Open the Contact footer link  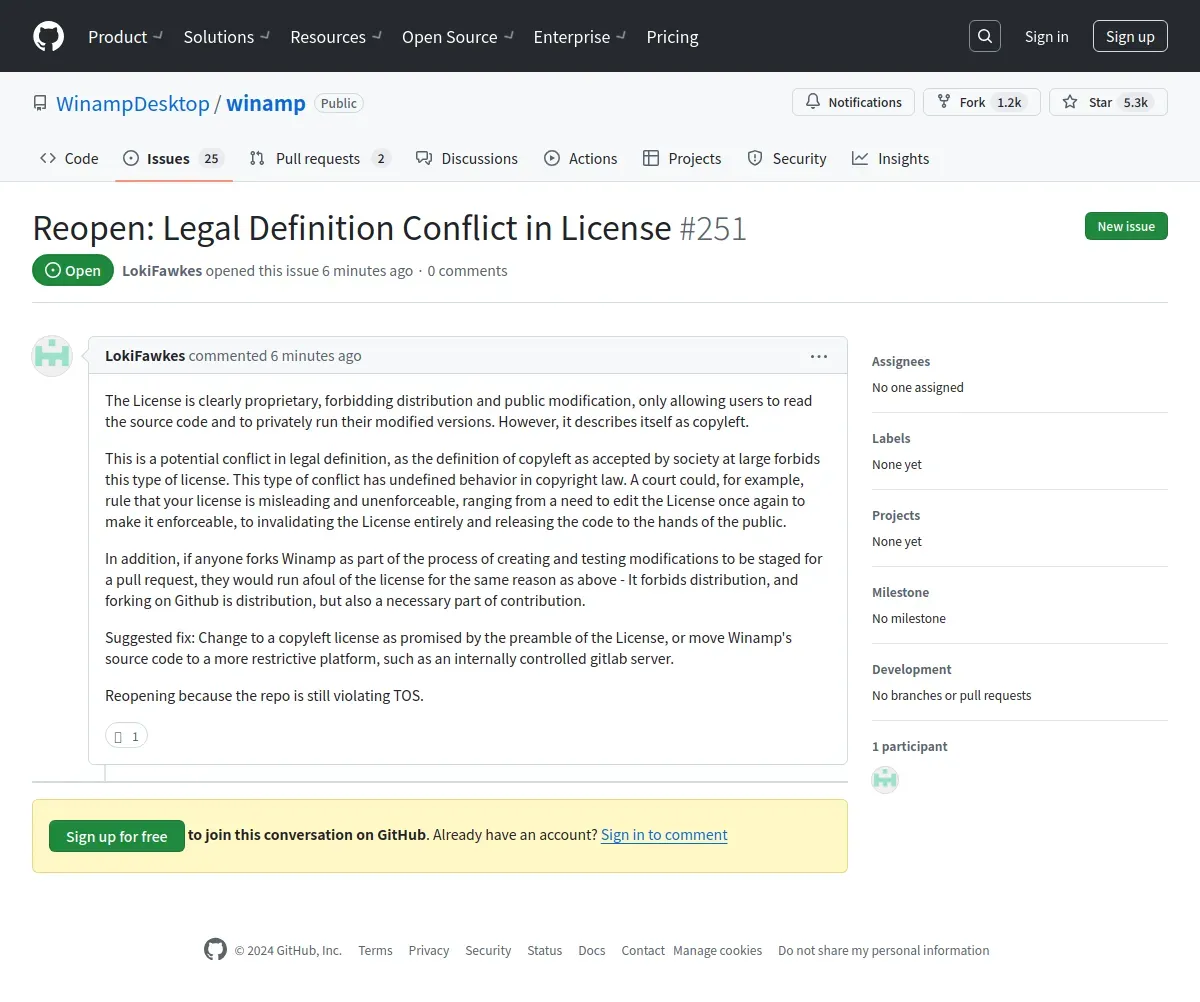click(x=643, y=951)
